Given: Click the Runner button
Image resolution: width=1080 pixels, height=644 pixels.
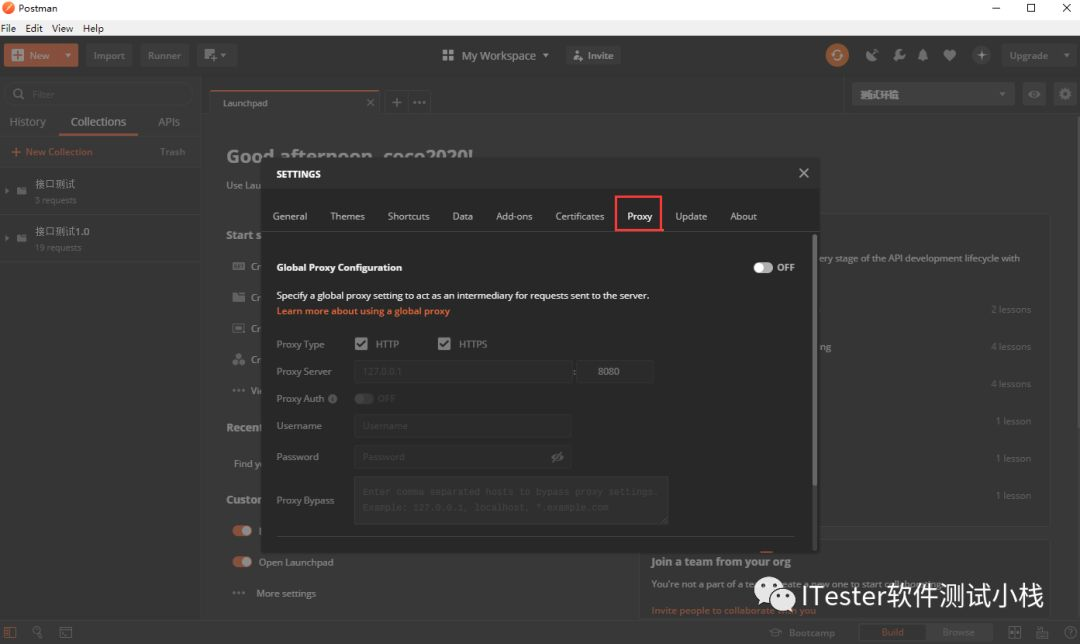Looking at the screenshot, I should click(164, 55).
